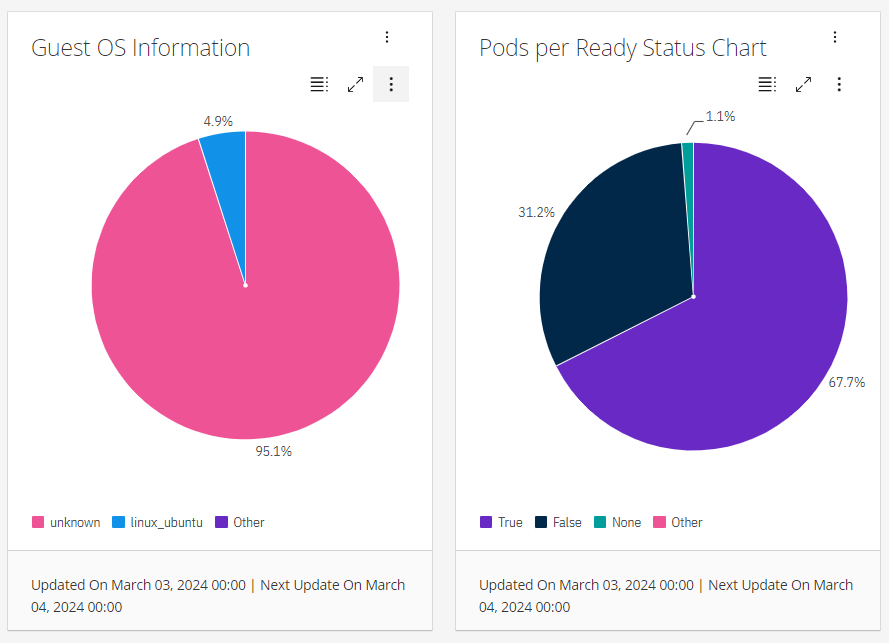Image resolution: width=889 pixels, height=643 pixels.
Task: Expand Guest OS Information chart to fullscreen
Action: pyautogui.click(x=355, y=84)
